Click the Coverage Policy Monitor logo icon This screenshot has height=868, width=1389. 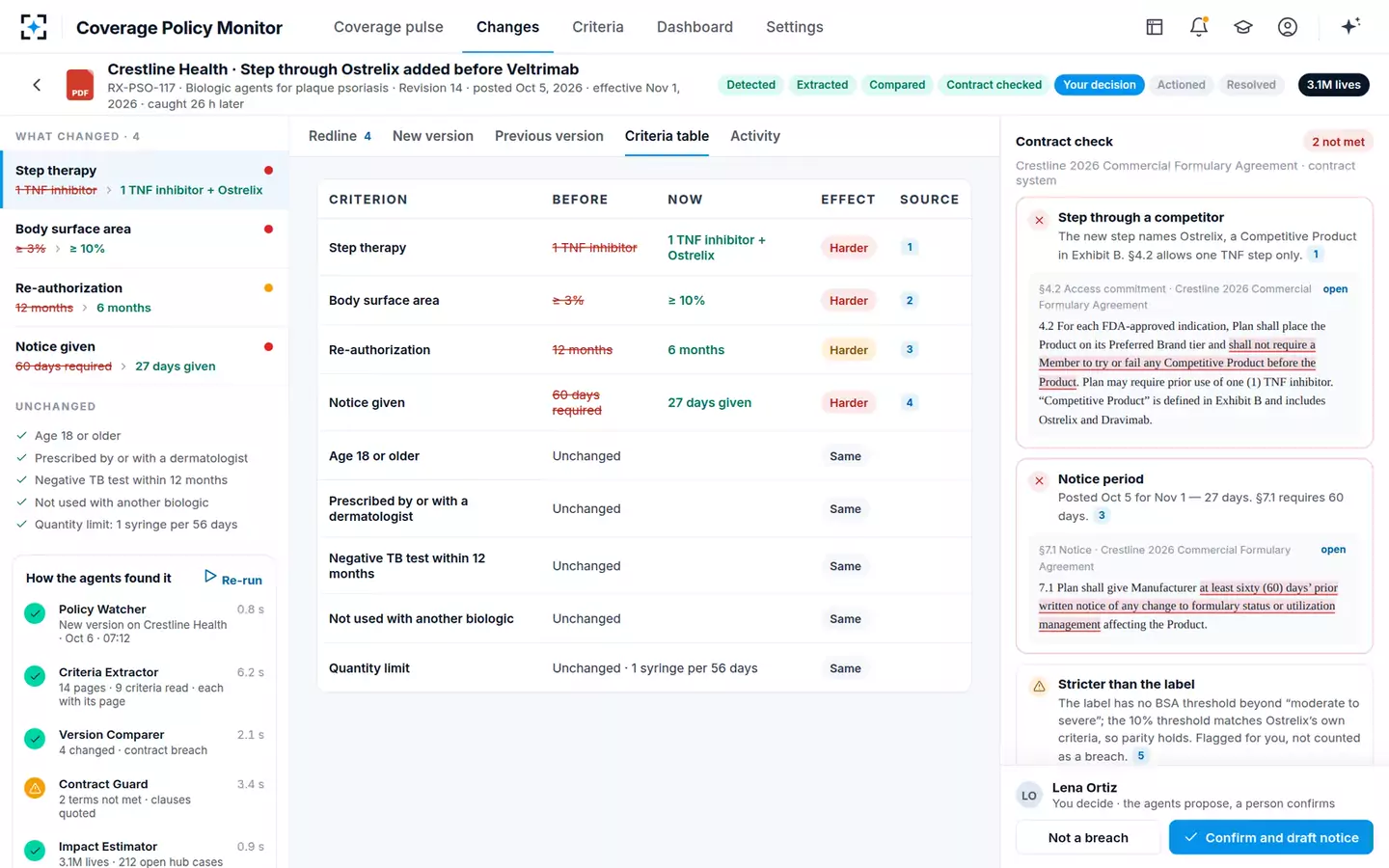pyautogui.click(x=34, y=27)
